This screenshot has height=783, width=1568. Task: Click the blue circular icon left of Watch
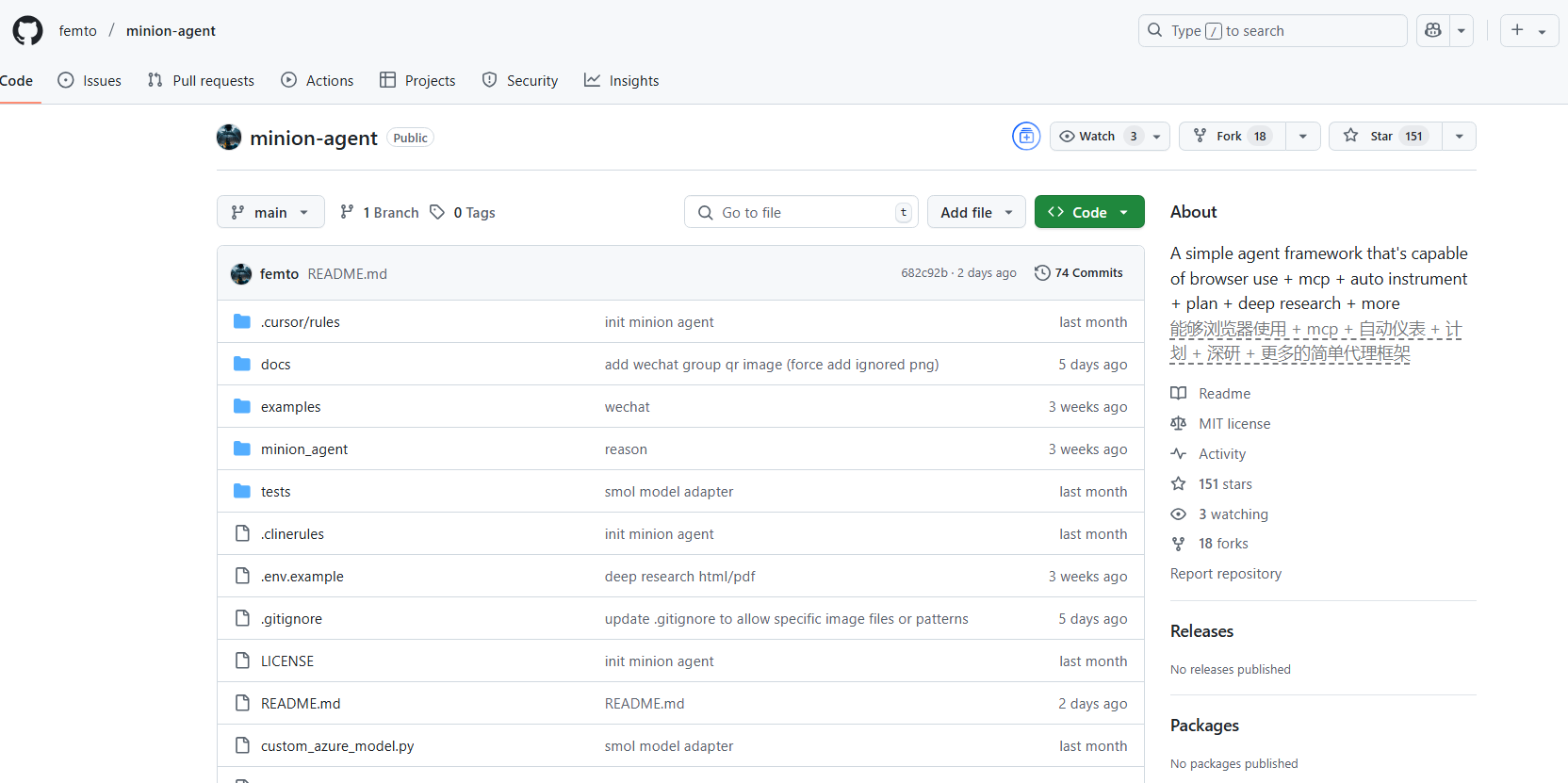(1026, 136)
